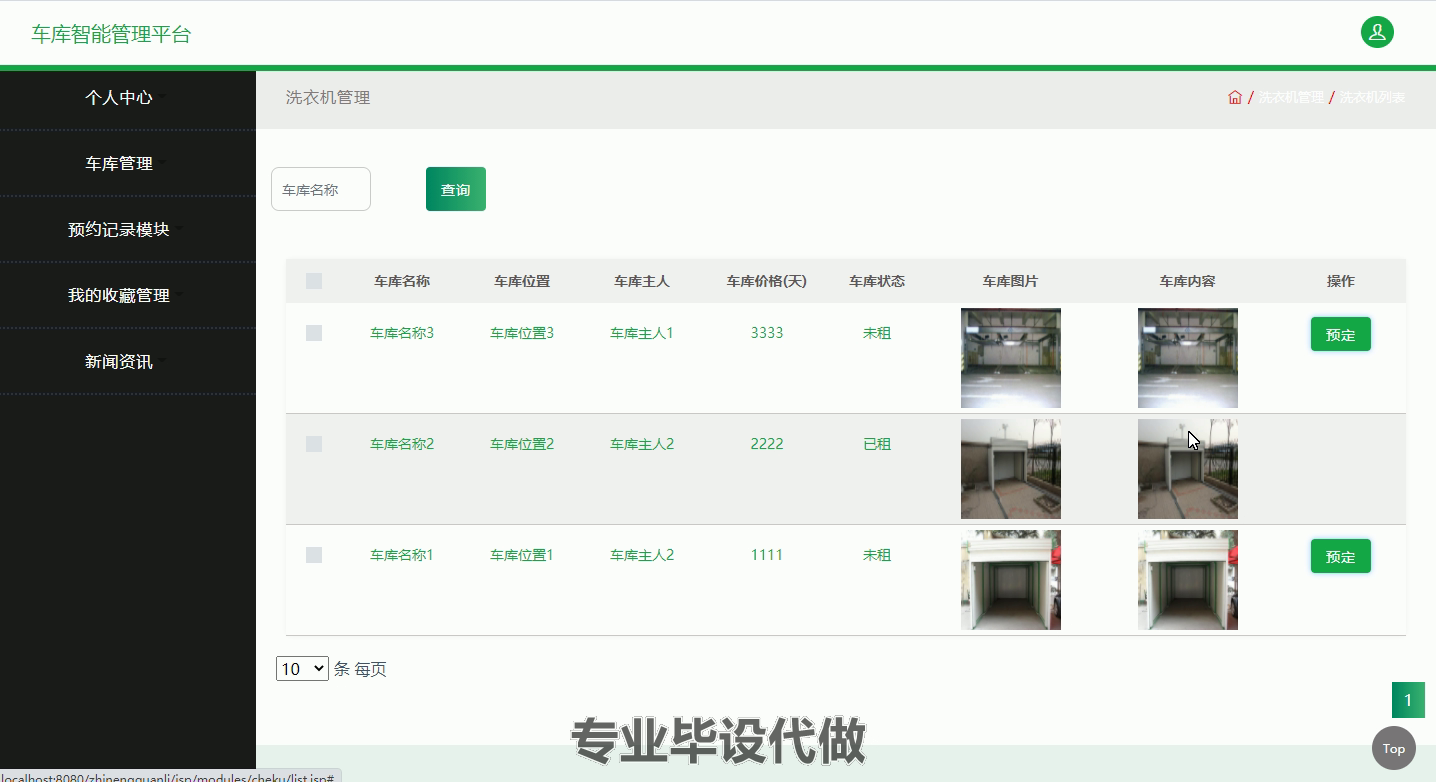The width and height of the screenshot is (1436, 782).
Task: Open 车库图片 thumbnail for 车库名称1
Action: click(x=1011, y=580)
